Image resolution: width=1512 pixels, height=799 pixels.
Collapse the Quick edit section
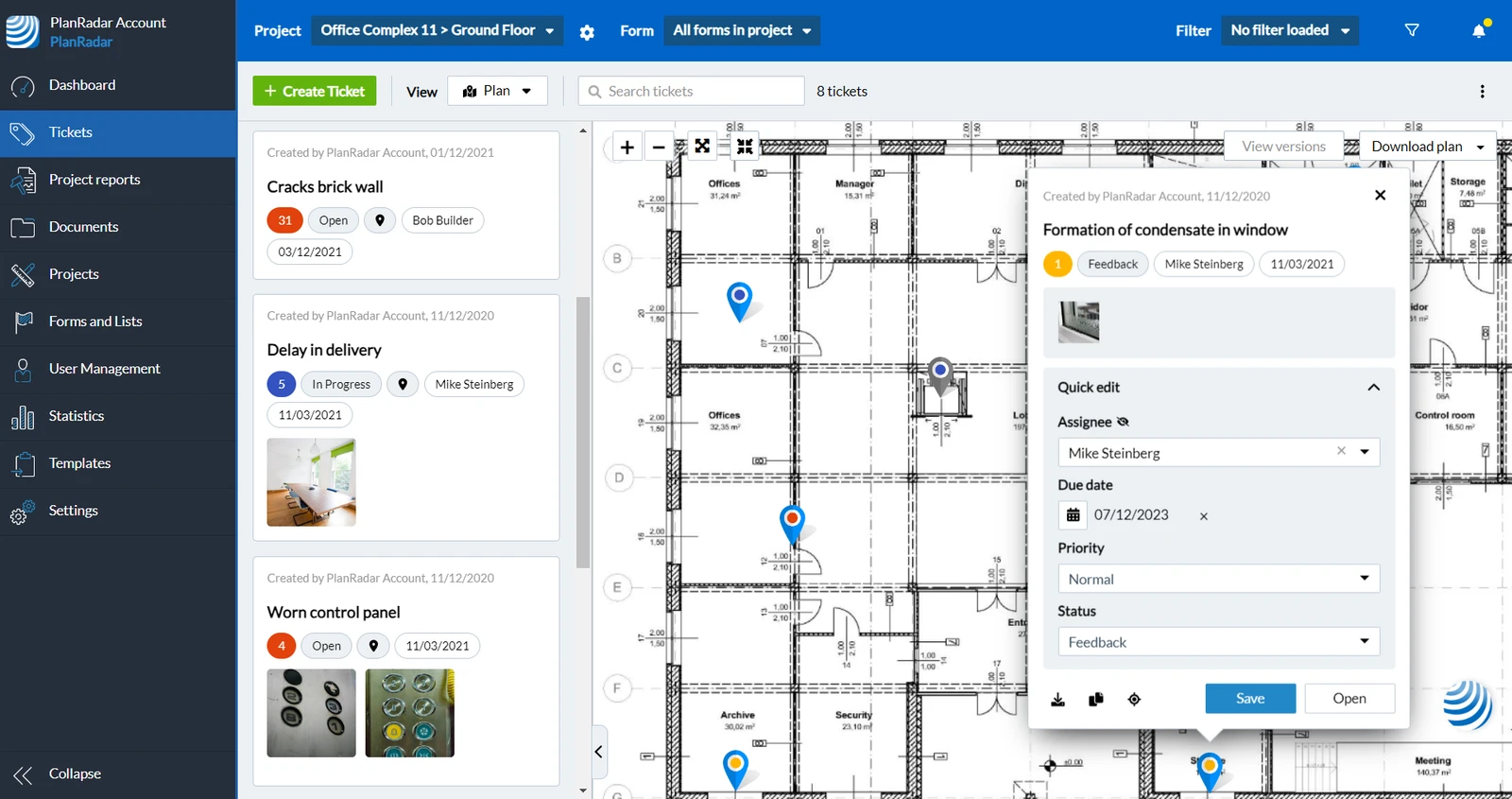pyautogui.click(x=1373, y=388)
